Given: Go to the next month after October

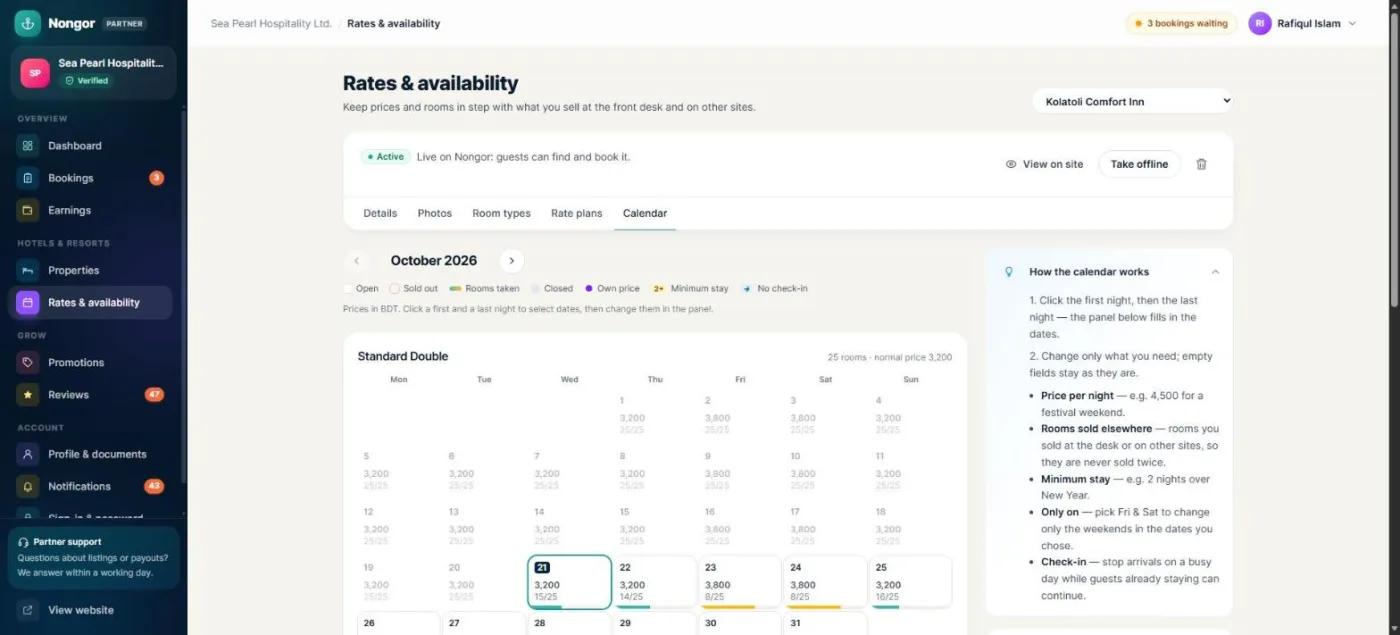Looking at the screenshot, I should coord(512,260).
